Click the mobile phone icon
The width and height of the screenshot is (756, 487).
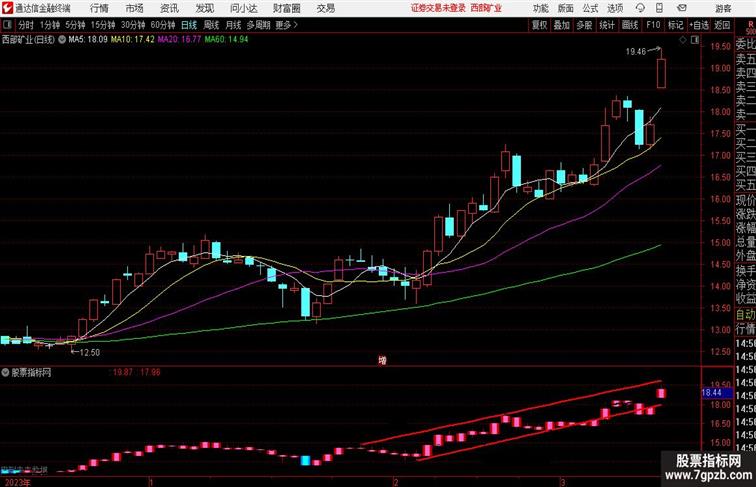[660, 8]
